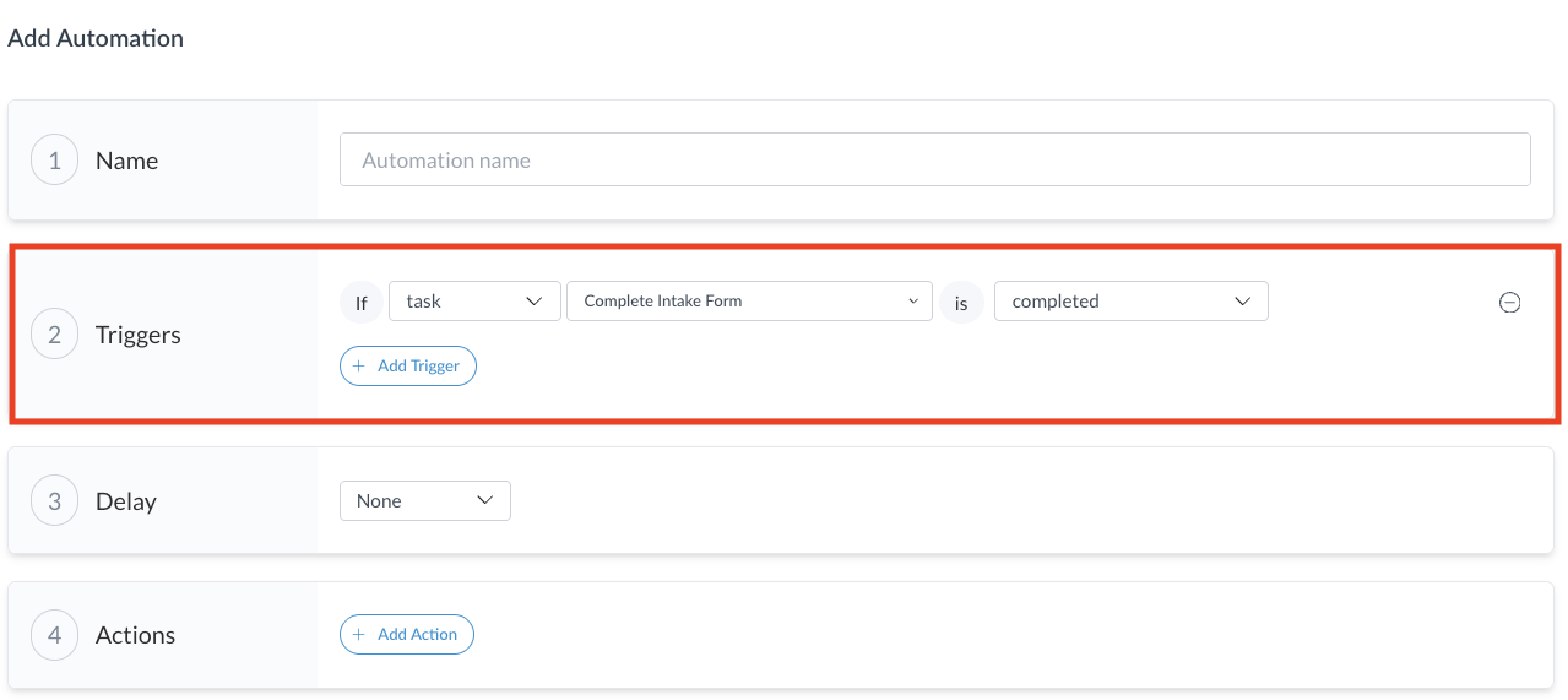Click the Automation name input field

point(934,160)
